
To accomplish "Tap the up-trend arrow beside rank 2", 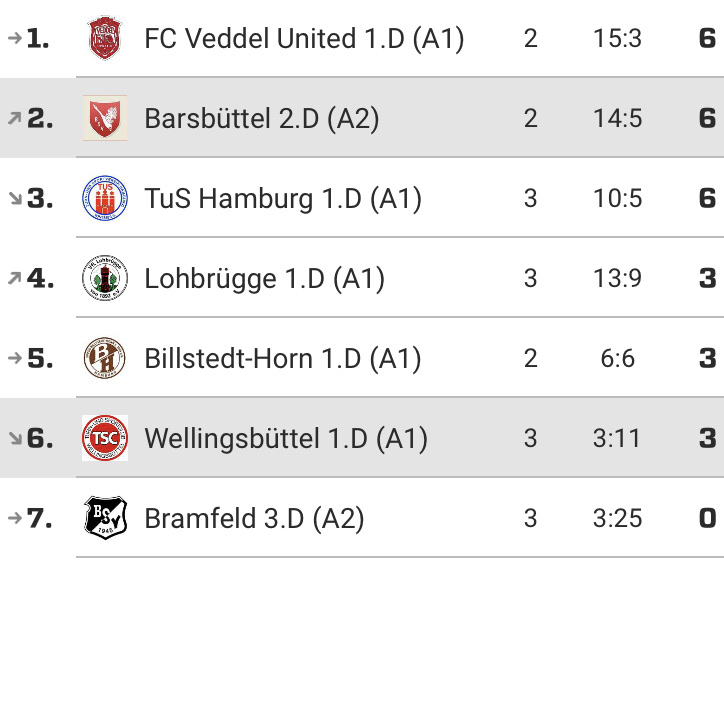I will click(15, 118).
